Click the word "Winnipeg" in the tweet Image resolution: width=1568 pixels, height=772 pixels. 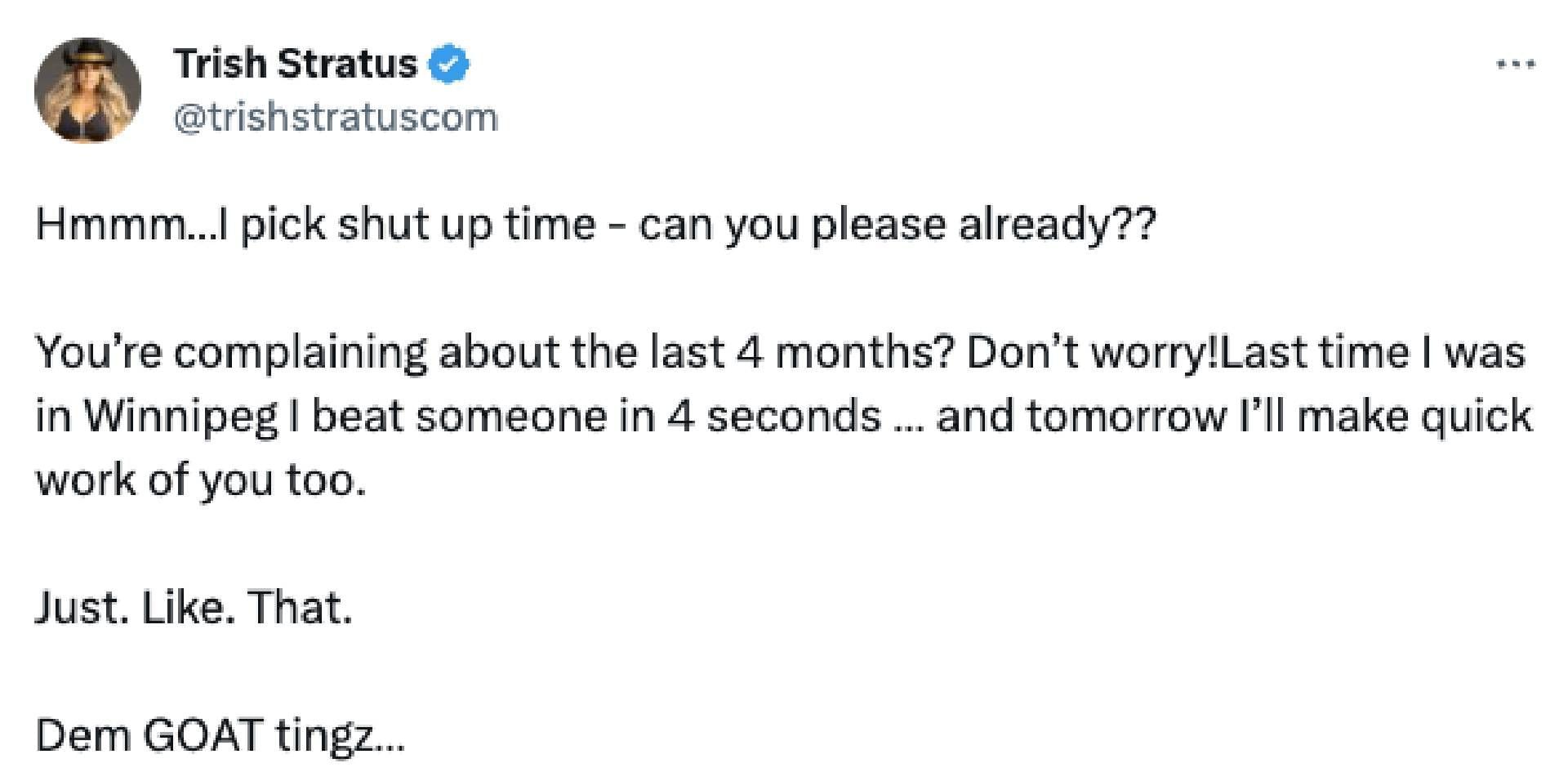180,417
